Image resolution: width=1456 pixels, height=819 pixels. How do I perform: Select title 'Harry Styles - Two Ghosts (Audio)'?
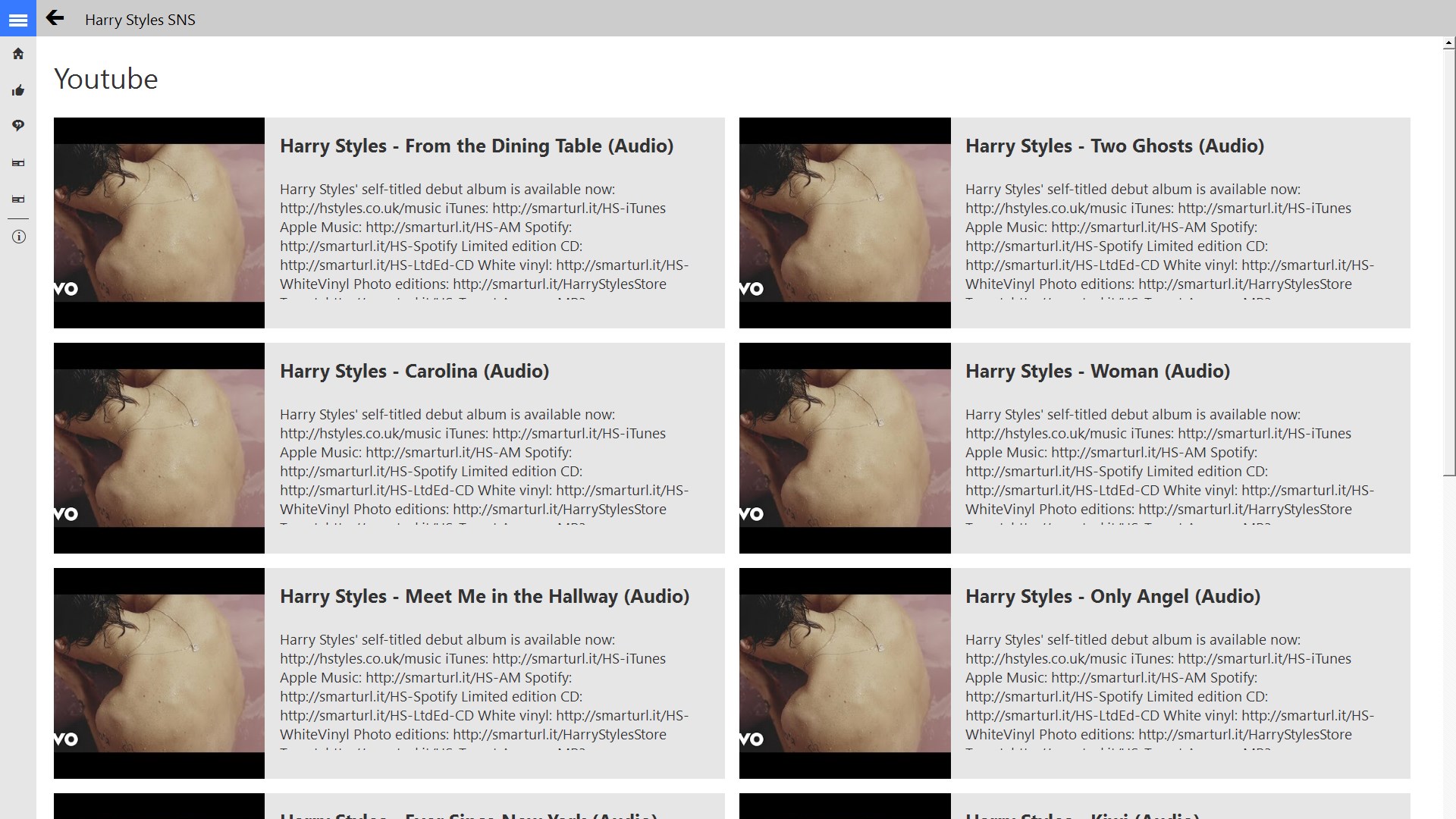coord(1115,146)
